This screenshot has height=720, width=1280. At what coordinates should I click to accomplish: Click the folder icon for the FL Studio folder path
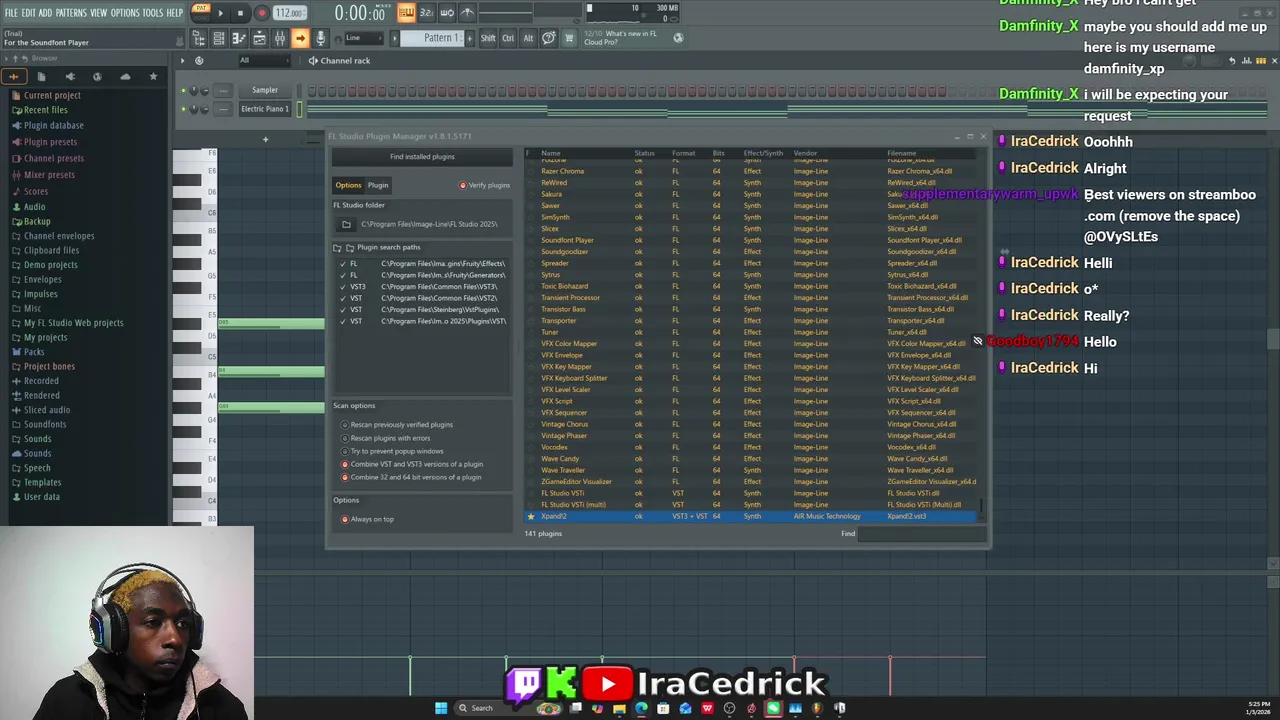click(x=346, y=224)
